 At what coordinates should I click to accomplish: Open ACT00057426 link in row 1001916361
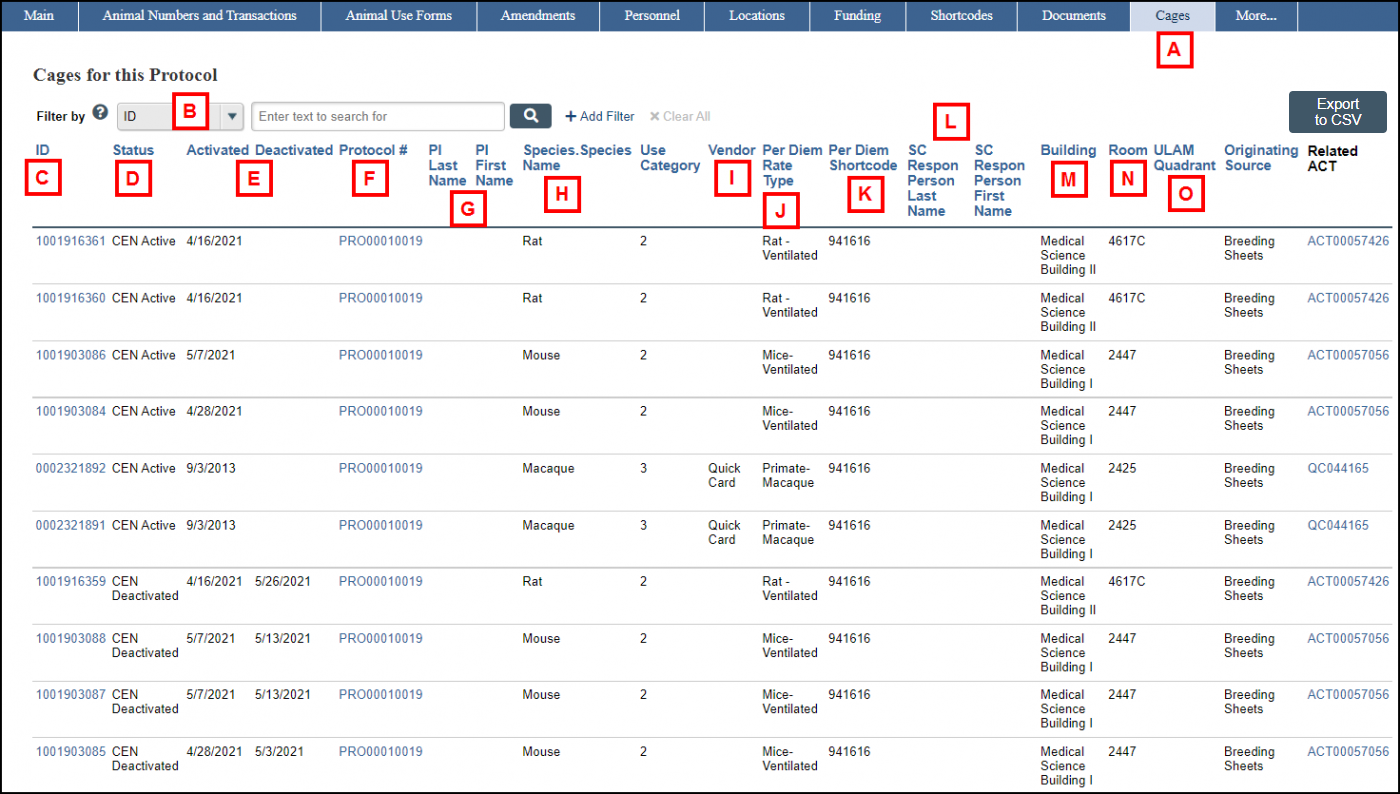tap(1348, 241)
